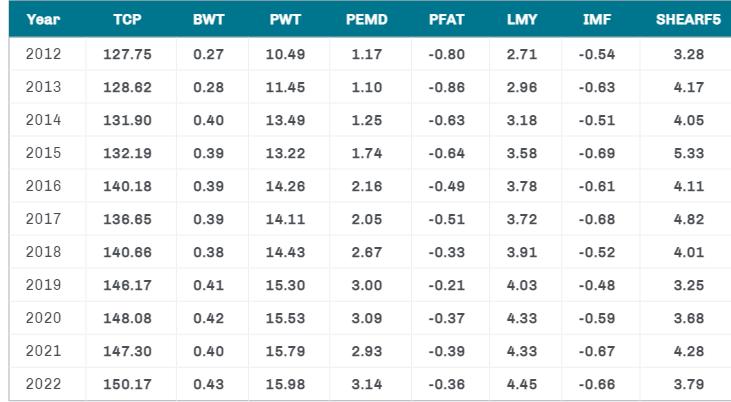
Task: Select the 2012 year row cell
Action: [43, 54]
